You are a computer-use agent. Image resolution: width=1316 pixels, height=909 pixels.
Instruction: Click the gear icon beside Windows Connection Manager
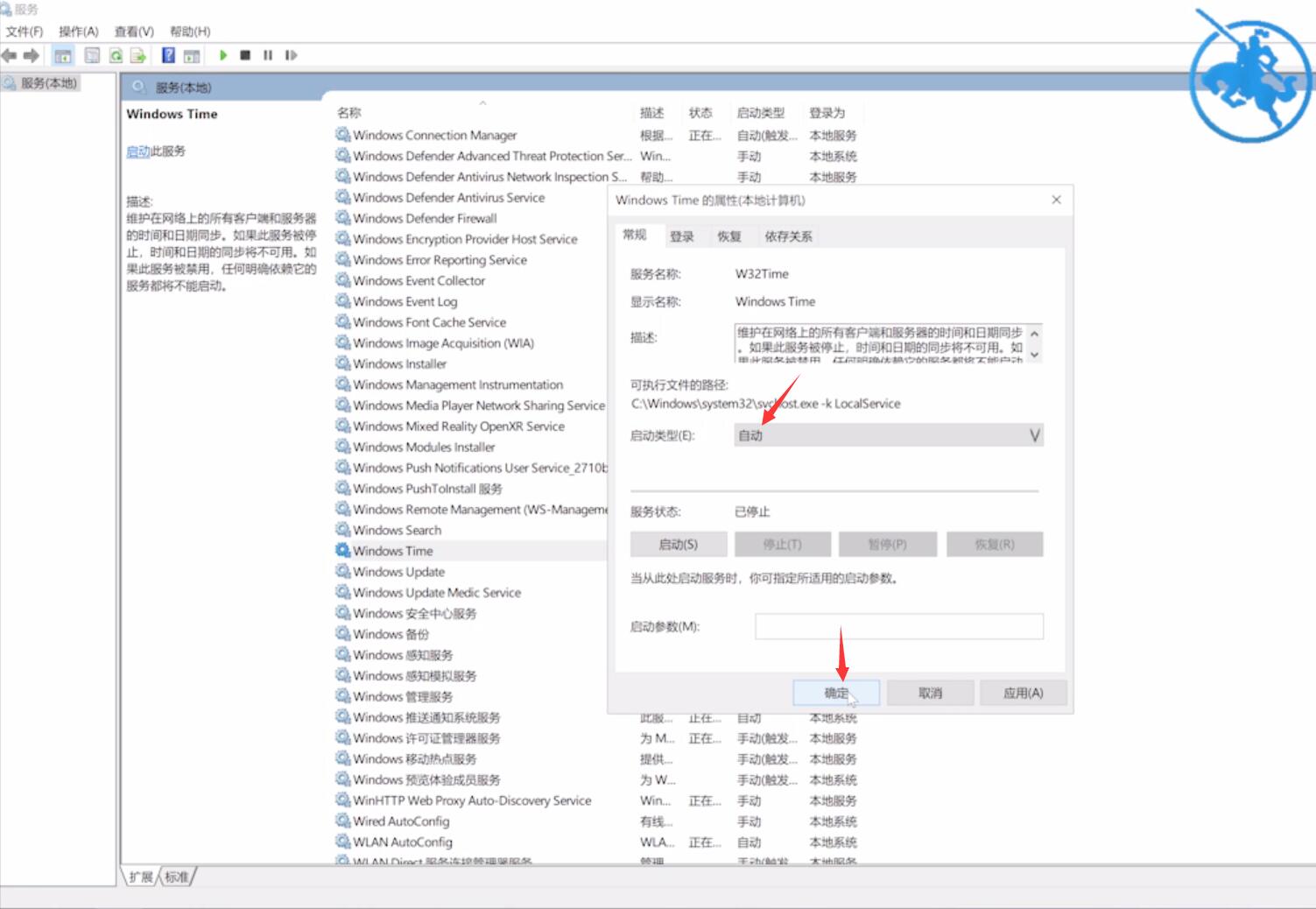pyautogui.click(x=342, y=134)
